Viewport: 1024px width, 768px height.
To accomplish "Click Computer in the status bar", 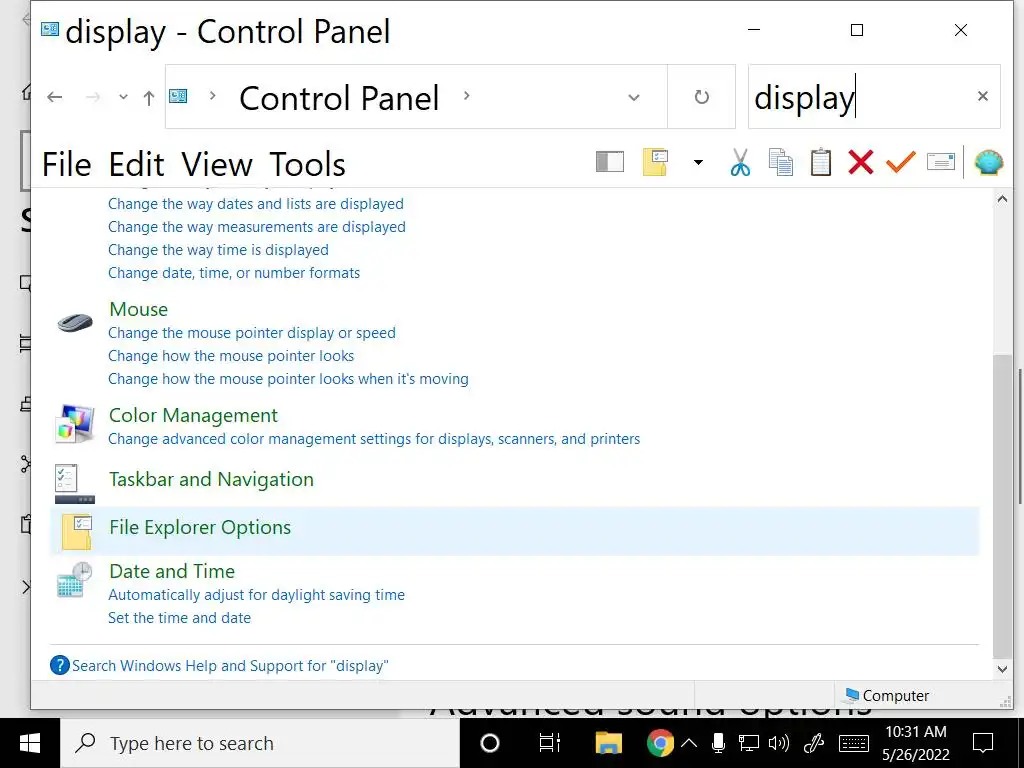I will (x=888, y=696).
